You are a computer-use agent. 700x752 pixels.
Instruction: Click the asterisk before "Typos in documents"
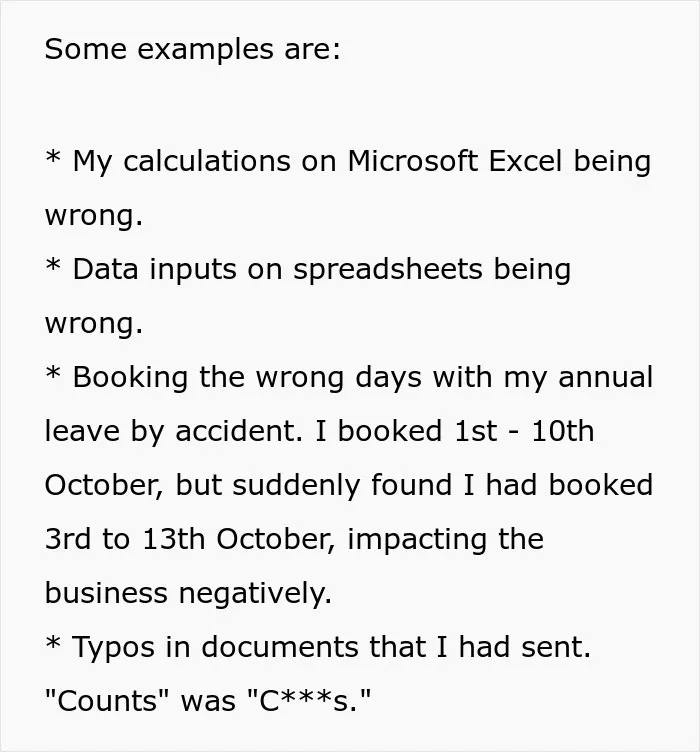(x=53, y=643)
